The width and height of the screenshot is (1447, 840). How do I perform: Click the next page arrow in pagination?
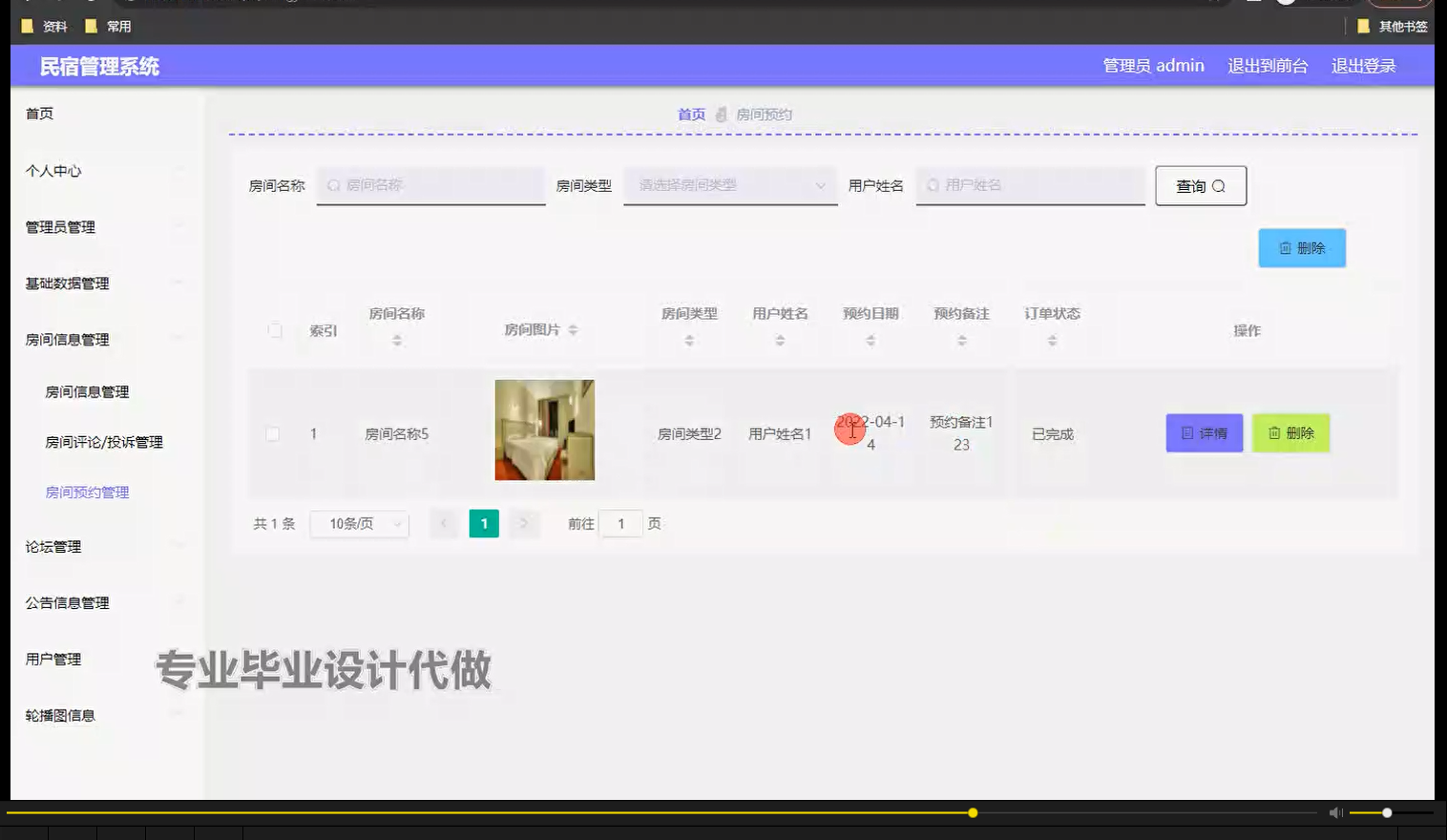524,523
